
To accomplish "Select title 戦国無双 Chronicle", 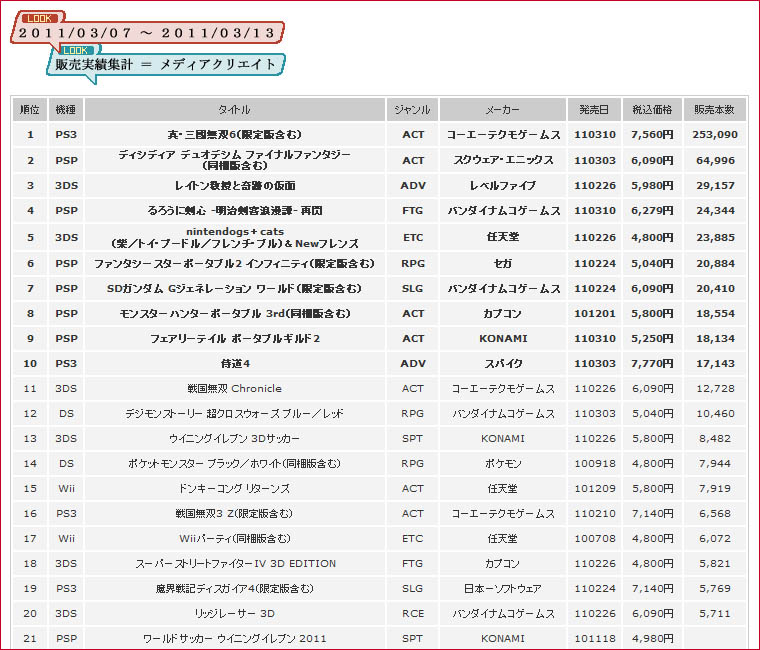I will click(x=235, y=389).
